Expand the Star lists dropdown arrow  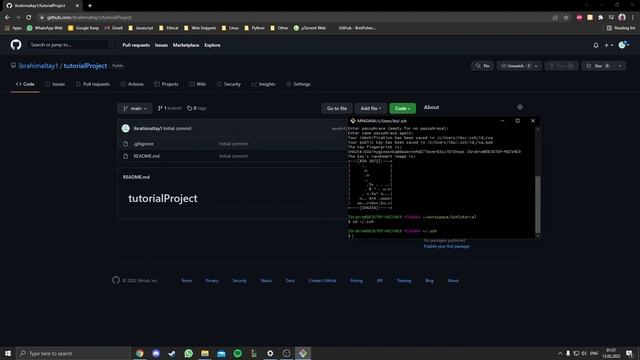620,66
